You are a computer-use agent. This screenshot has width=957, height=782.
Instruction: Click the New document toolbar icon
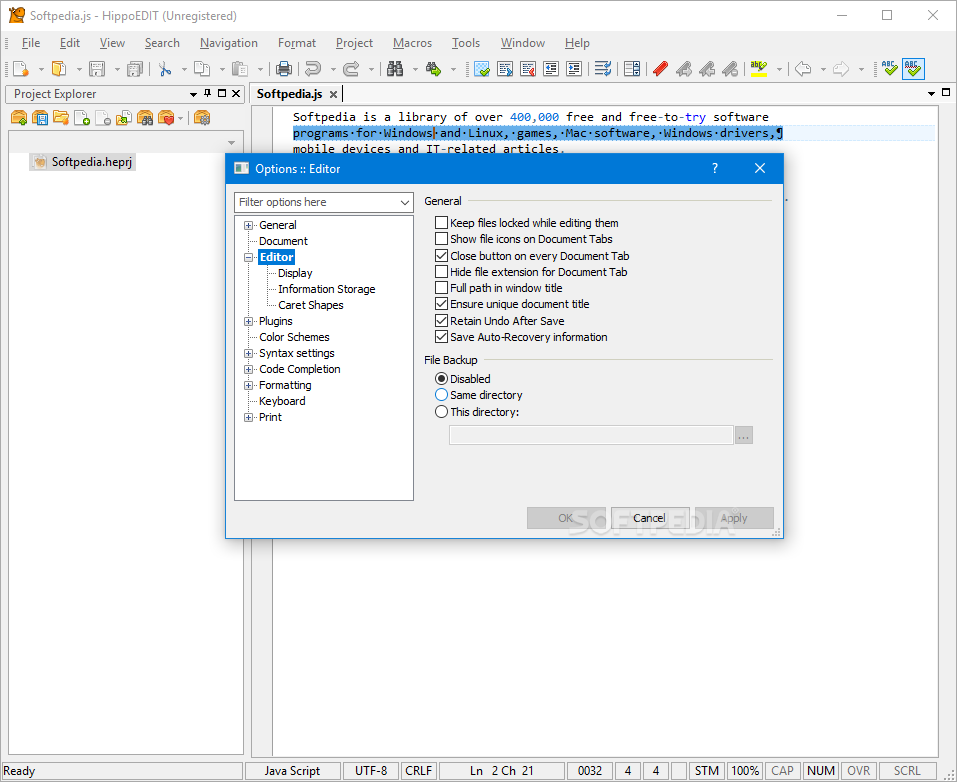tap(20, 68)
